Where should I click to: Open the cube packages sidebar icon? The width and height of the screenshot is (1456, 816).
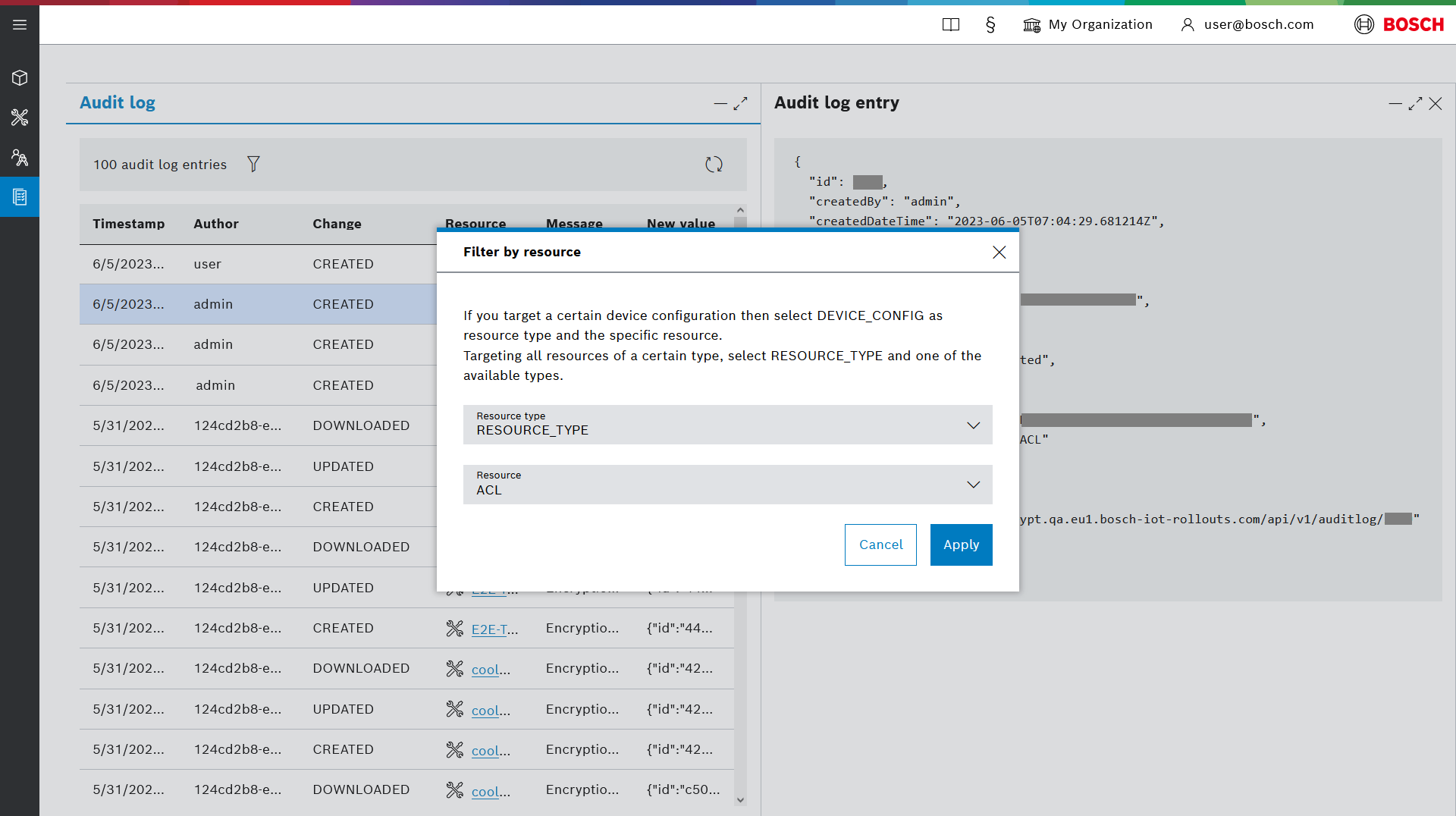coord(20,78)
